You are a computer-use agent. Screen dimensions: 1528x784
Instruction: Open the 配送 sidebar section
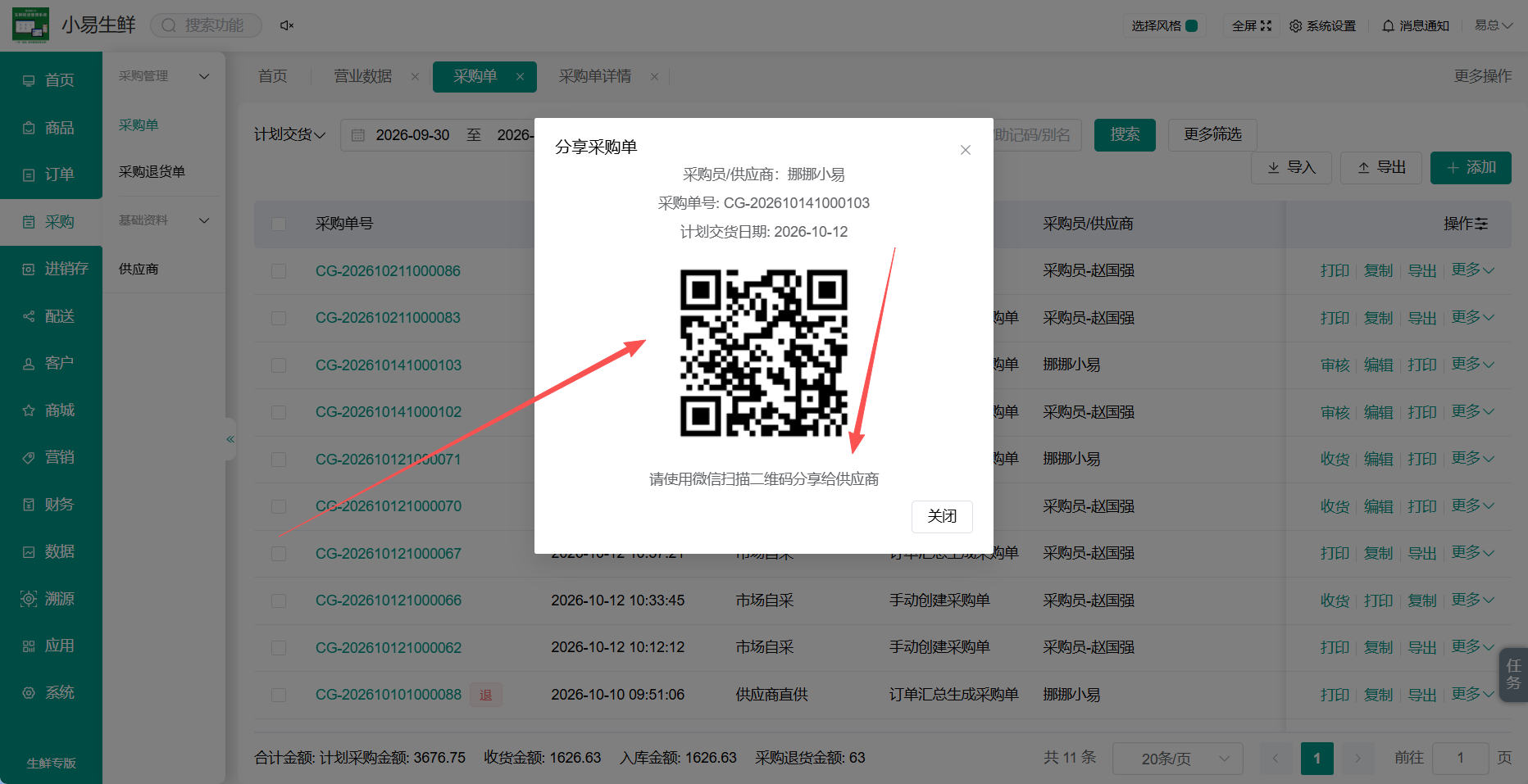51,316
